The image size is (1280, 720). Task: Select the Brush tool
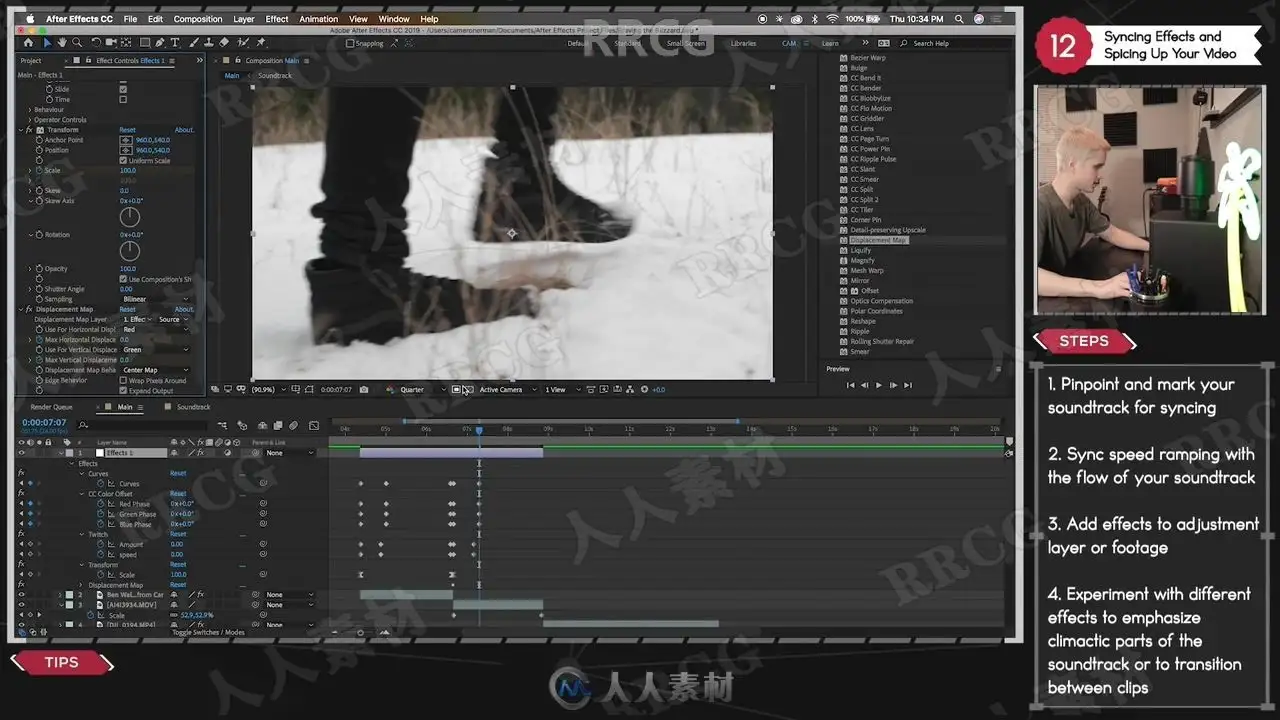pos(192,43)
